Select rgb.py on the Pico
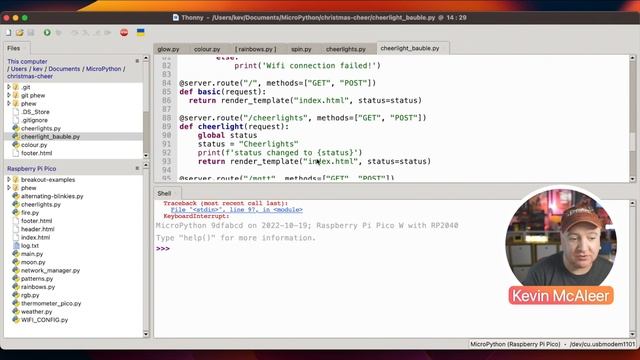 (x=30, y=295)
